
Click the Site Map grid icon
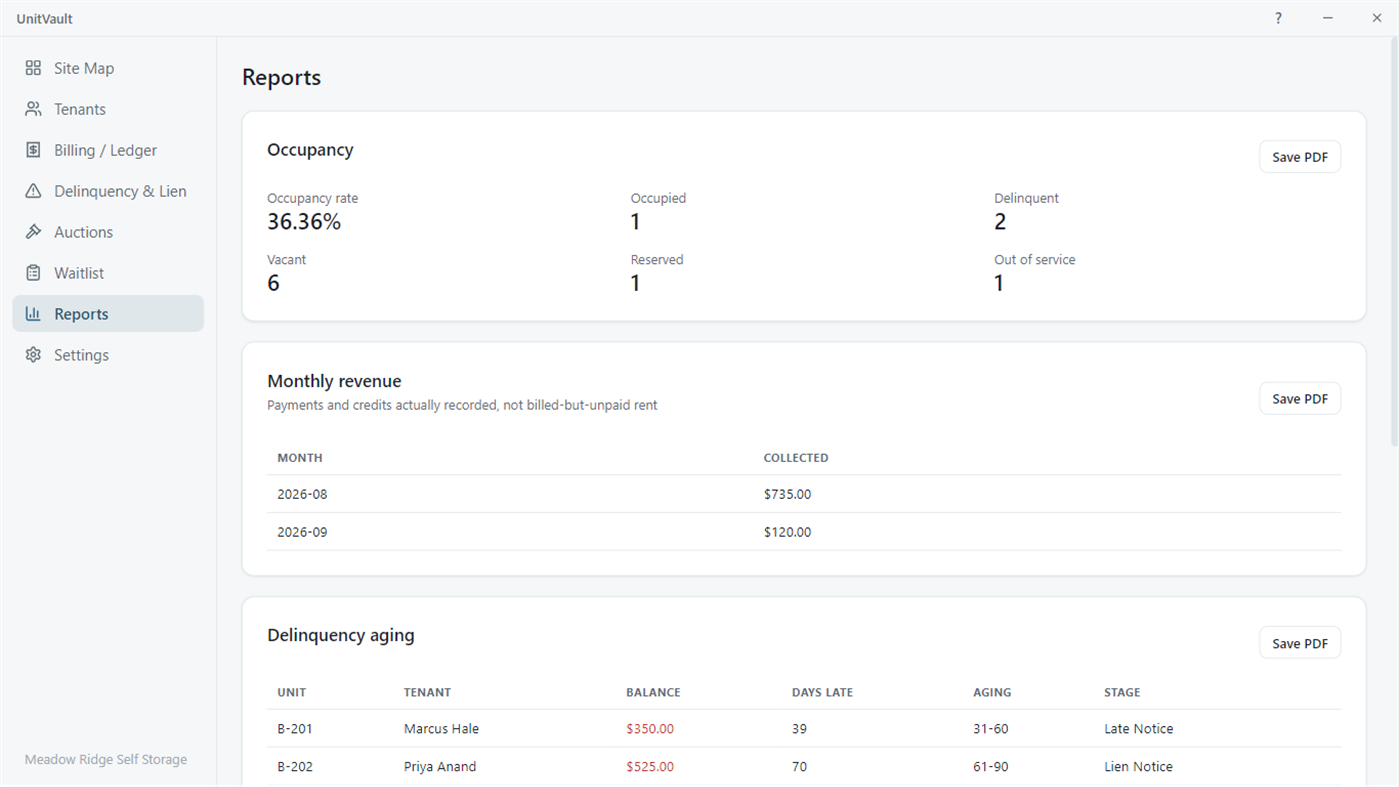[33, 68]
